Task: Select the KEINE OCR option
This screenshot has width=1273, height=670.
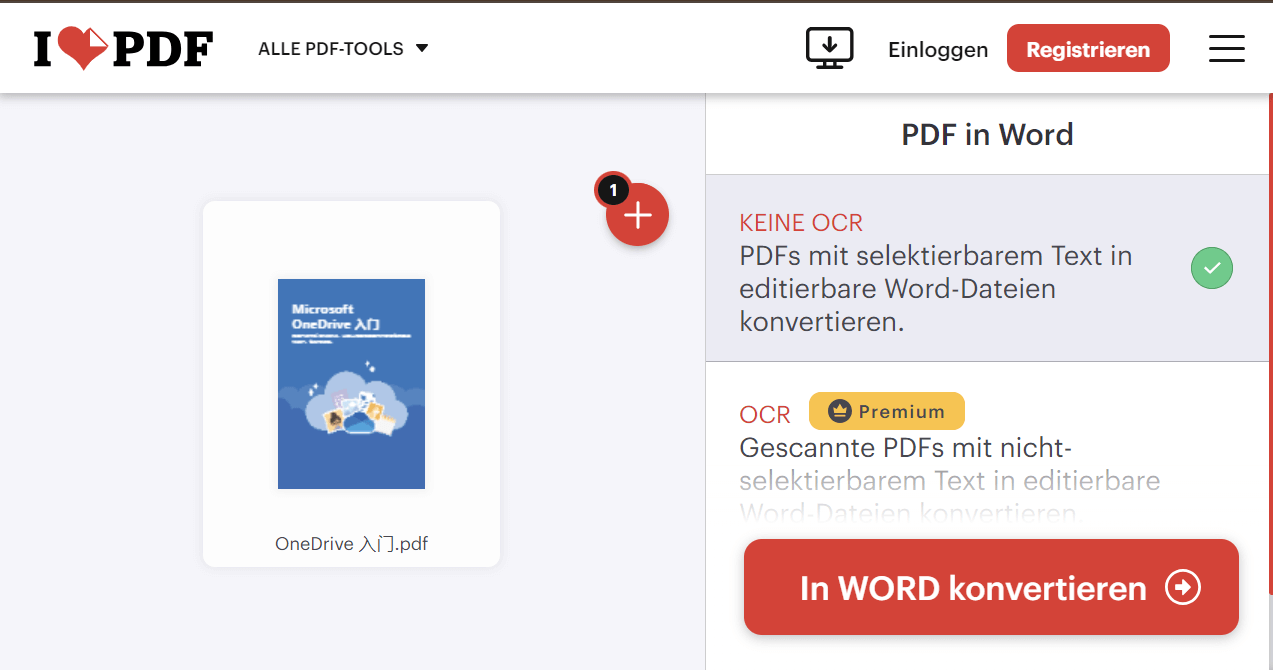Action: click(989, 268)
